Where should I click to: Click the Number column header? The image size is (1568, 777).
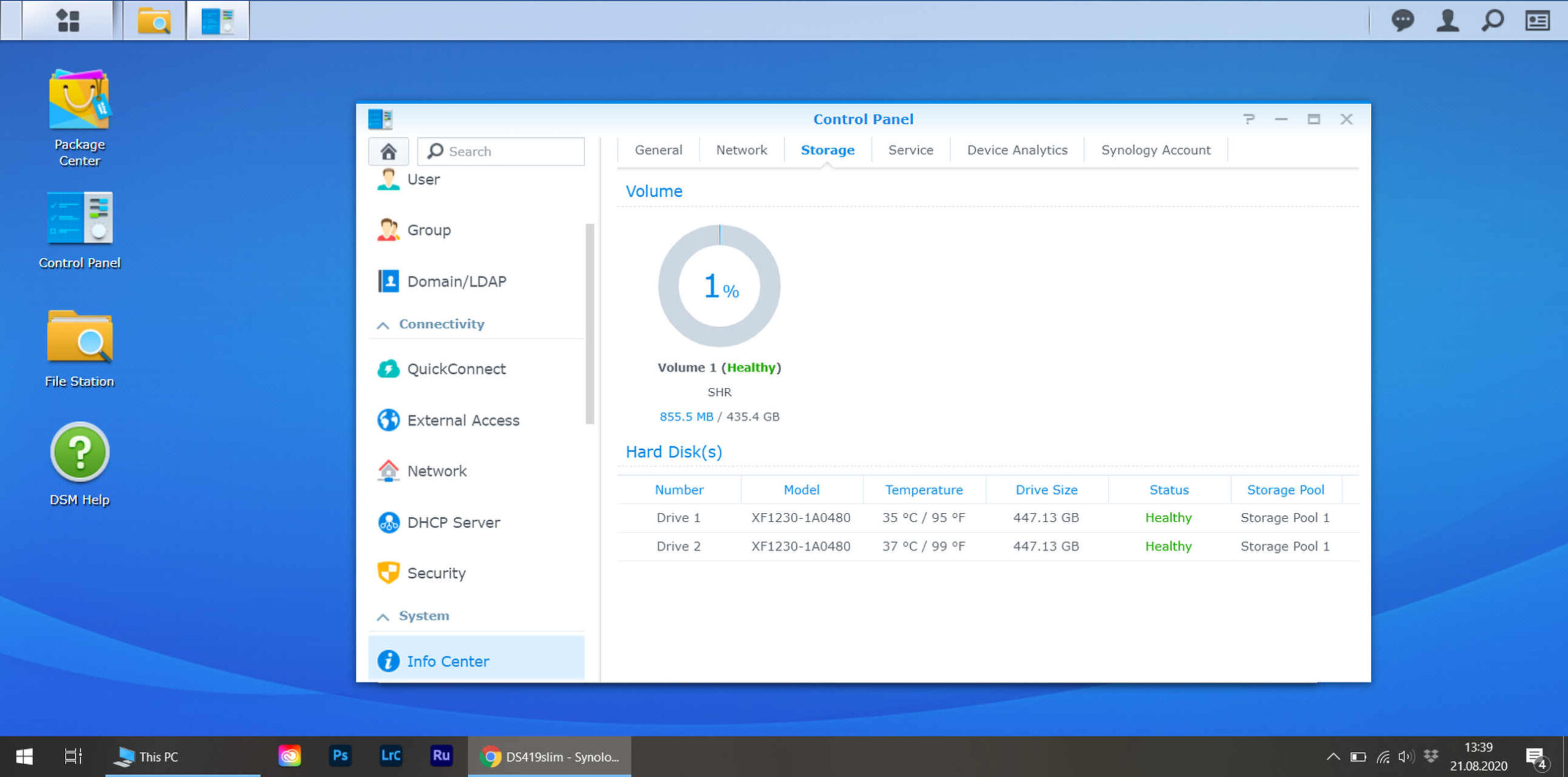tap(679, 490)
